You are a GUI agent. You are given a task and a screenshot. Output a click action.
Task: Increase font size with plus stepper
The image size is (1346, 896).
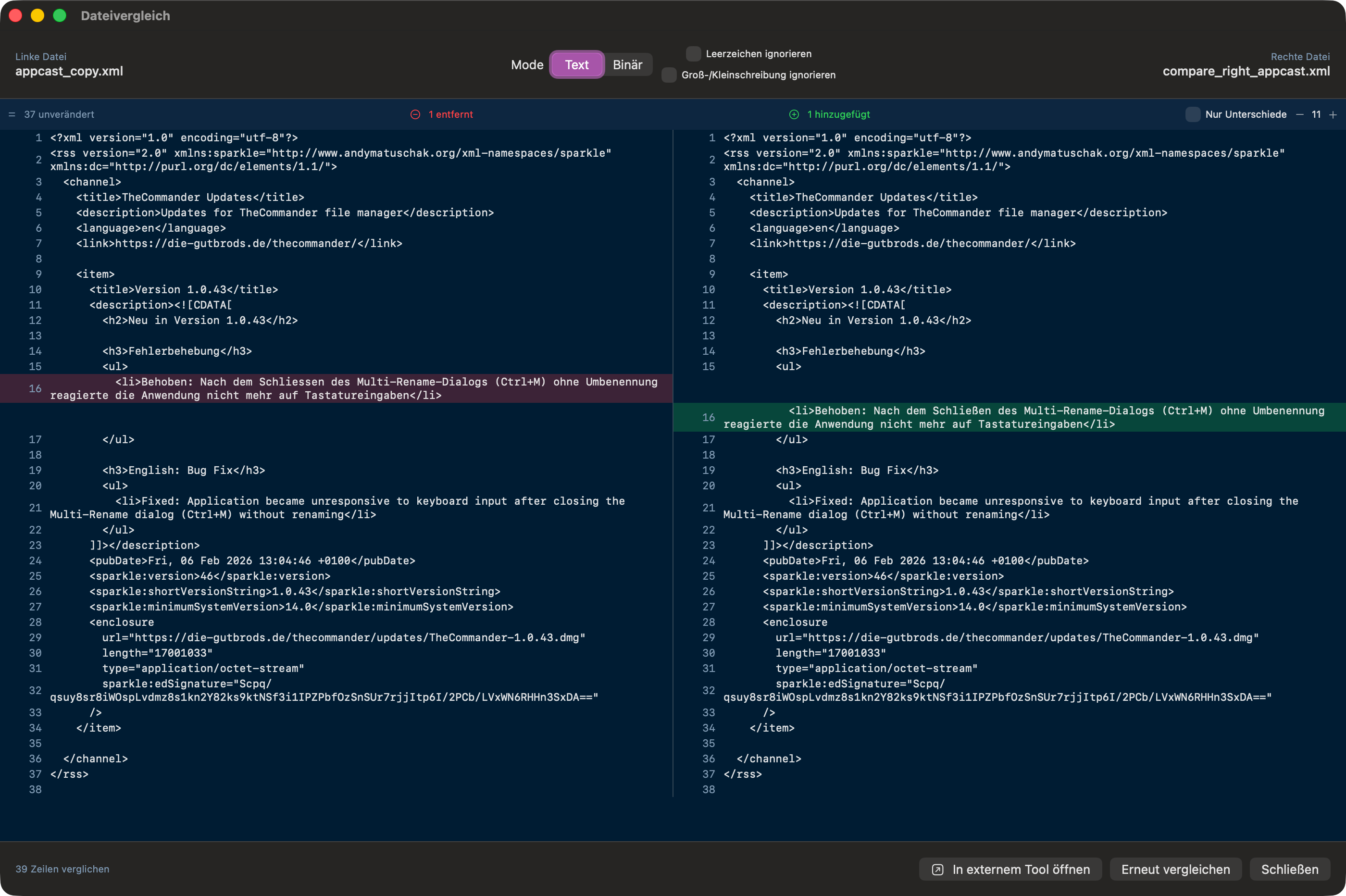[1333, 114]
